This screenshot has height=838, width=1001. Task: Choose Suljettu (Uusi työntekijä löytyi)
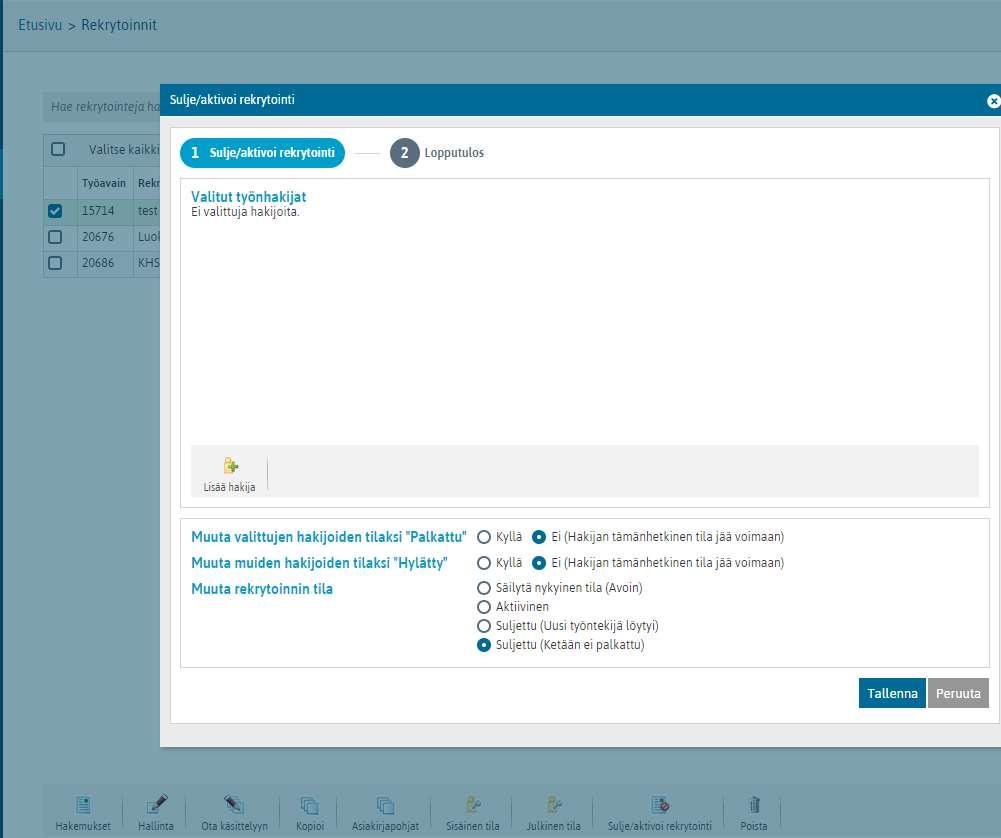(x=484, y=626)
